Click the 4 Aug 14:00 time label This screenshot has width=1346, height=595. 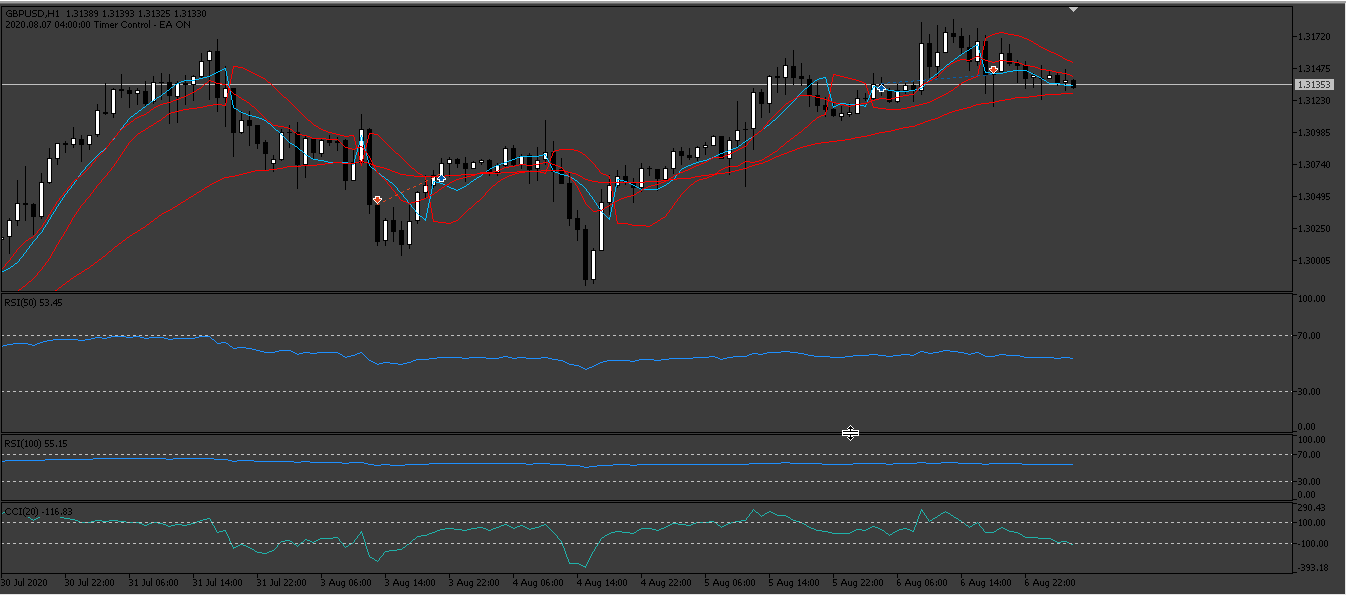[x=602, y=582]
